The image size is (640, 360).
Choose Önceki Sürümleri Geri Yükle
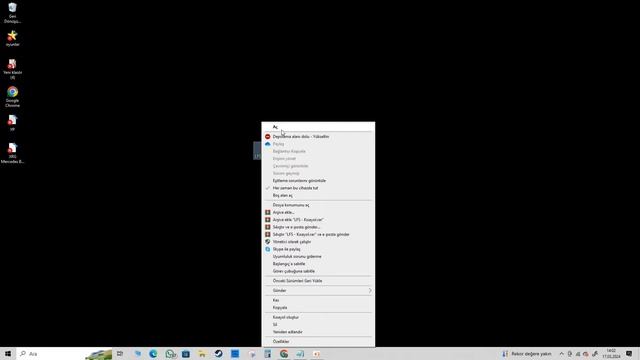(318, 281)
